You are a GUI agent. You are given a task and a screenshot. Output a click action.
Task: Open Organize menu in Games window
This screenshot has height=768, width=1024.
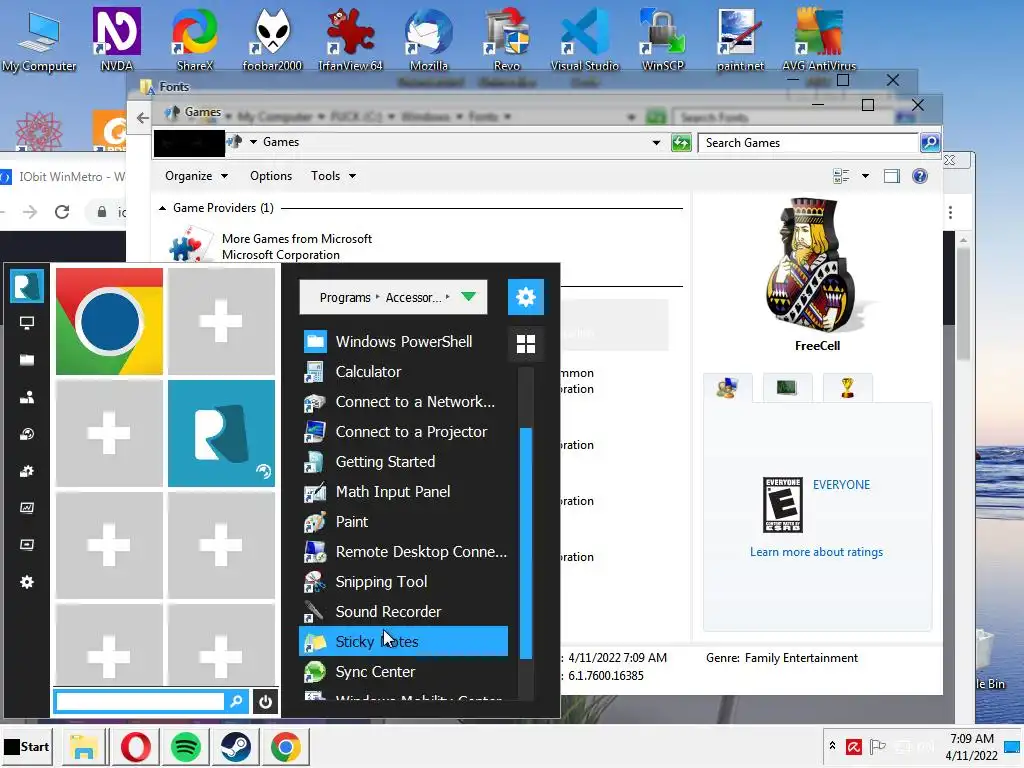[x=196, y=176]
